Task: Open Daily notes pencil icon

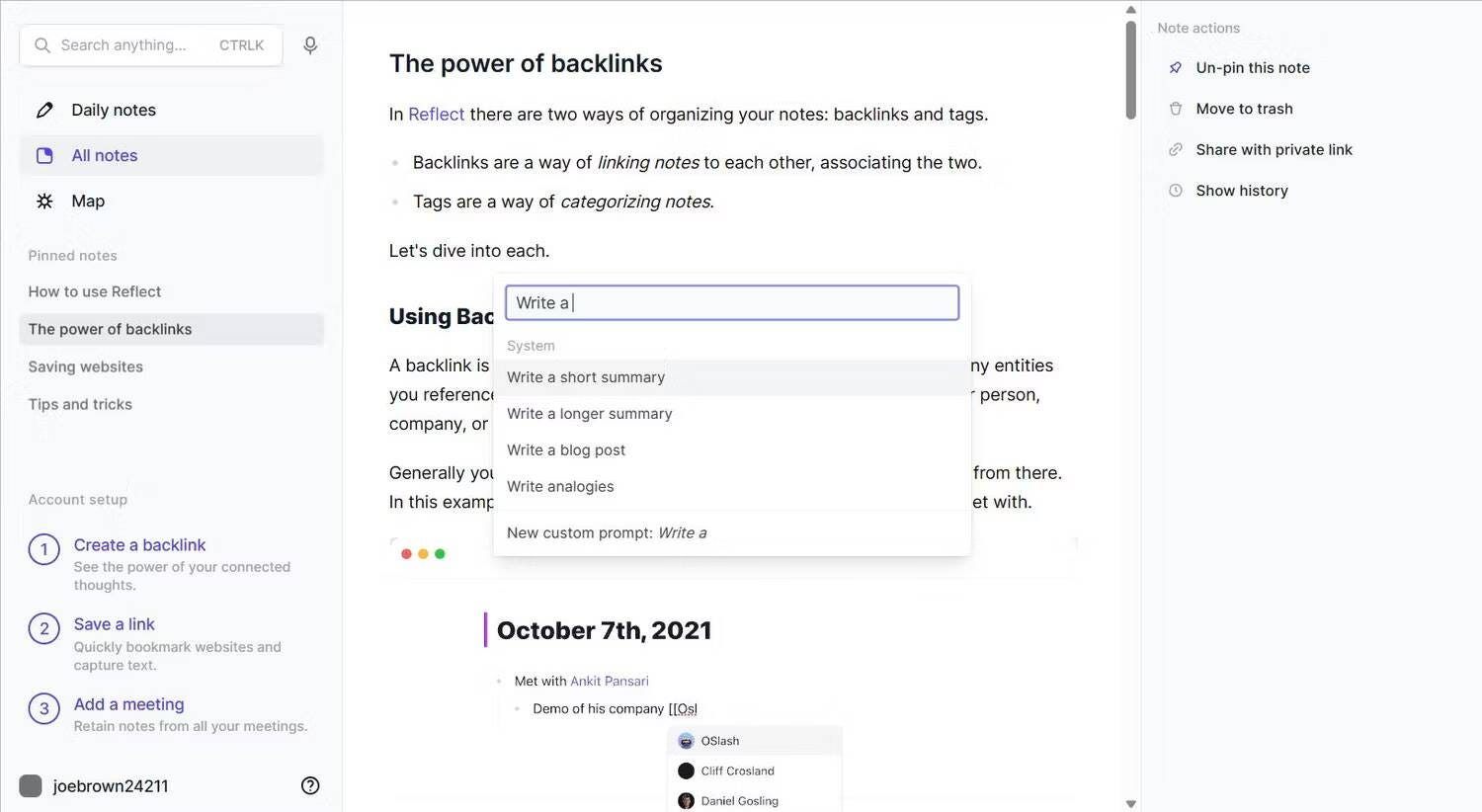Action: click(44, 110)
